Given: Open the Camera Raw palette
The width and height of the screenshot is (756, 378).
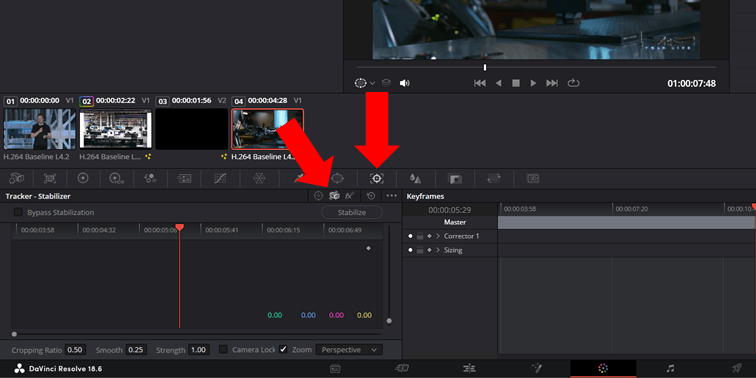Looking at the screenshot, I should [17, 178].
